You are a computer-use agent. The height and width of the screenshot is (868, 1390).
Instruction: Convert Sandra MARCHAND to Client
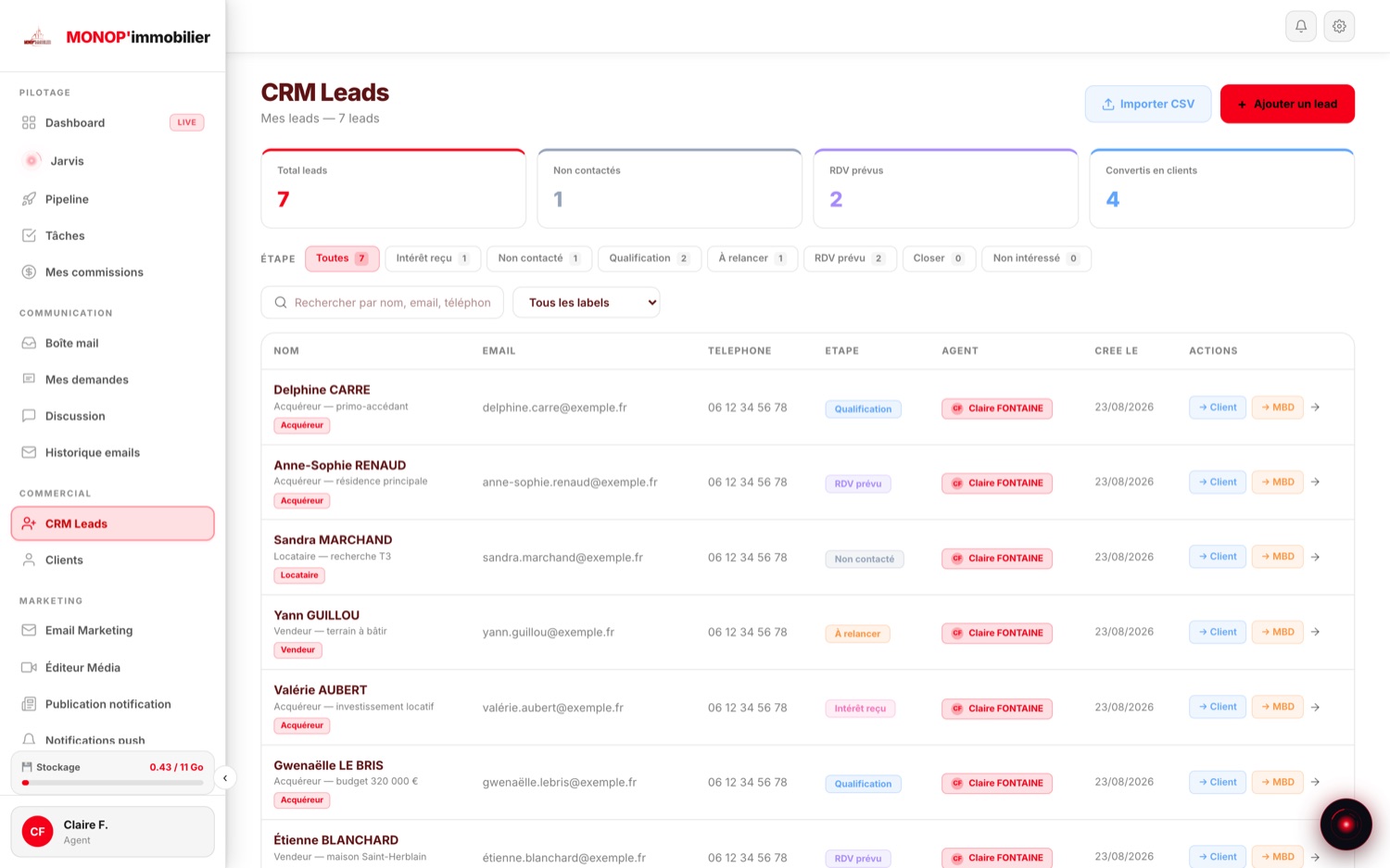tap(1218, 557)
